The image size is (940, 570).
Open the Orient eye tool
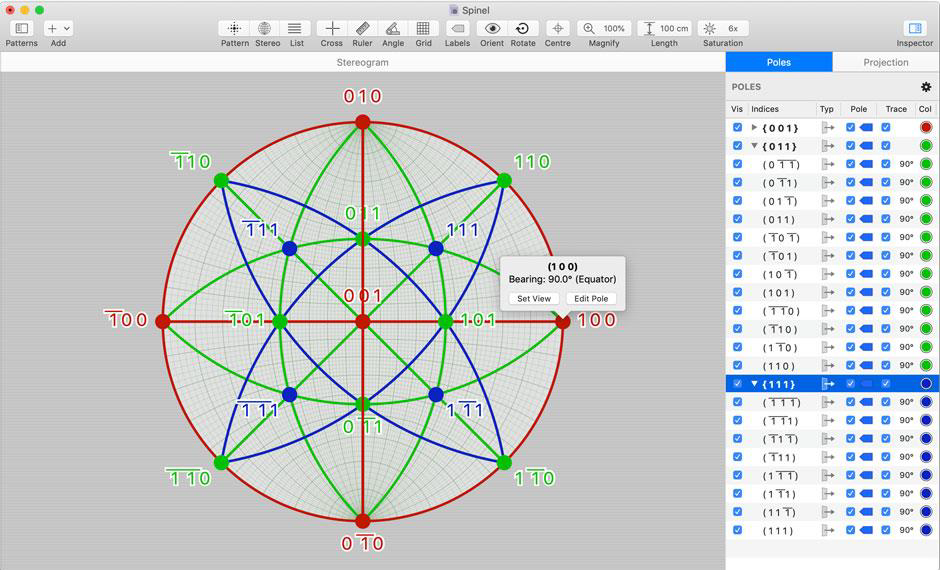(x=492, y=28)
